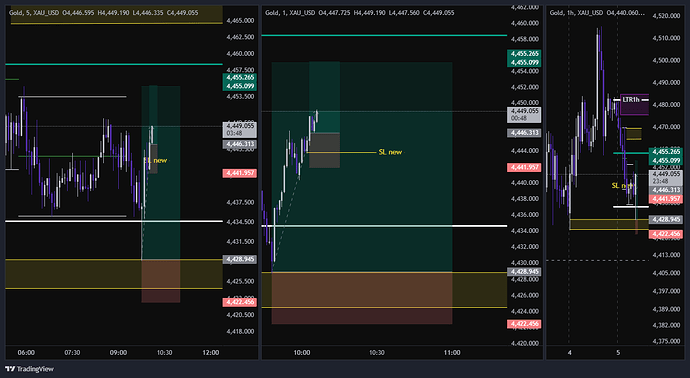Click the 09:00 label on the 5-minute time axis

tap(118, 353)
